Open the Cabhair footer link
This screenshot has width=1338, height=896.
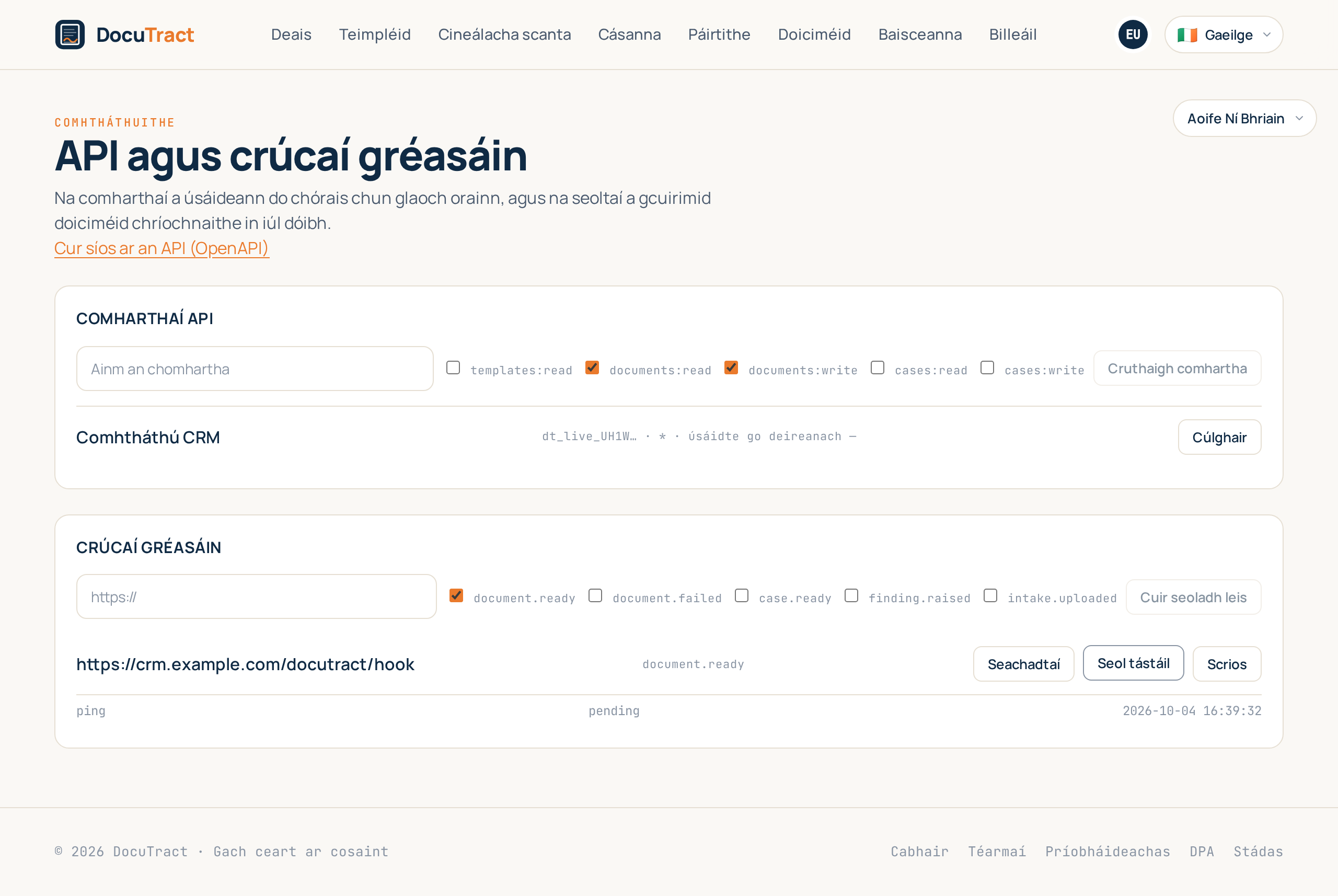(920, 852)
